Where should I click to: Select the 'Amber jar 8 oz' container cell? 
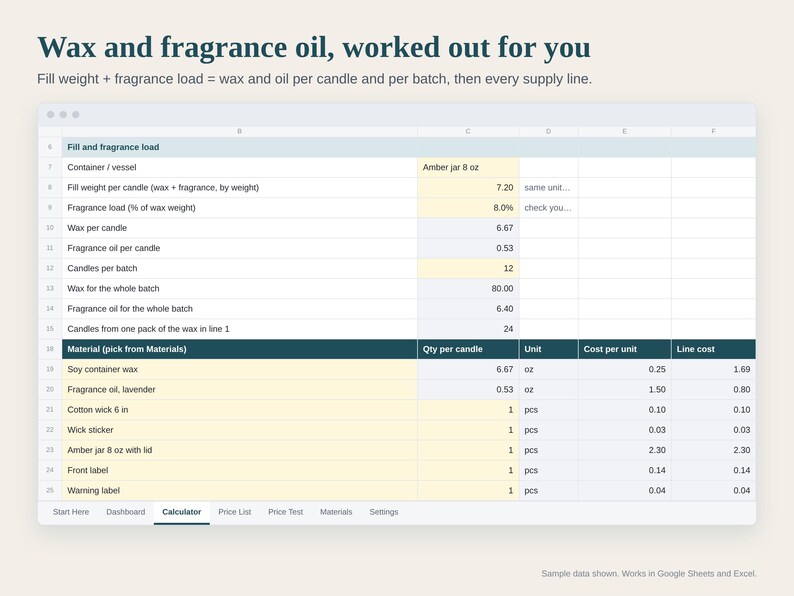coord(468,167)
